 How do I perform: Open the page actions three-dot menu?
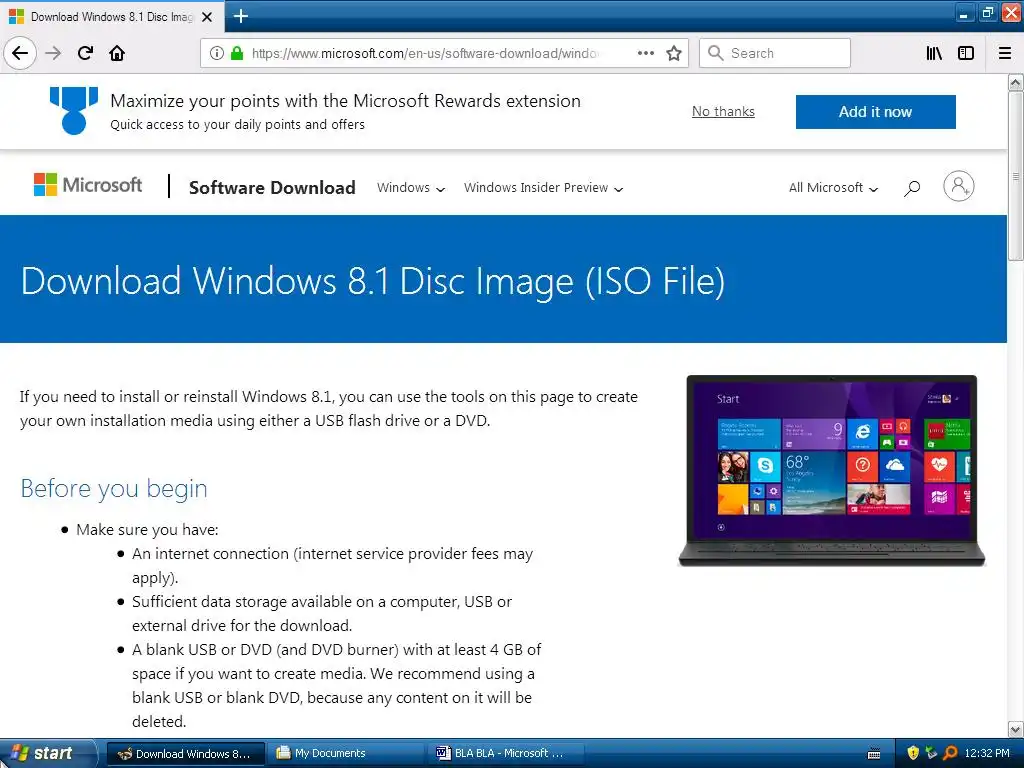[x=645, y=53]
